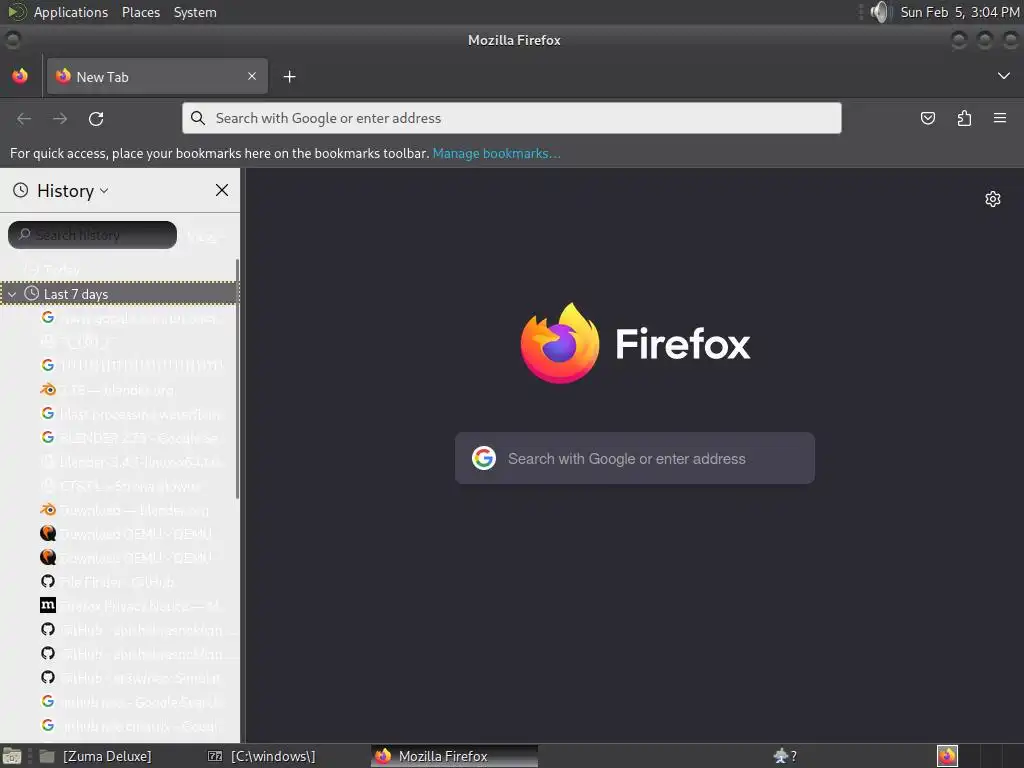Click Firefox icon at bottom-right panel

(x=947, y=756)
